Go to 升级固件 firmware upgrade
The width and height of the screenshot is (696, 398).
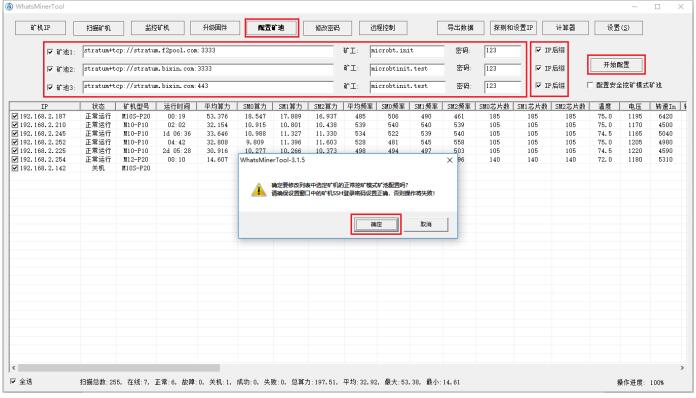[215, 28]
